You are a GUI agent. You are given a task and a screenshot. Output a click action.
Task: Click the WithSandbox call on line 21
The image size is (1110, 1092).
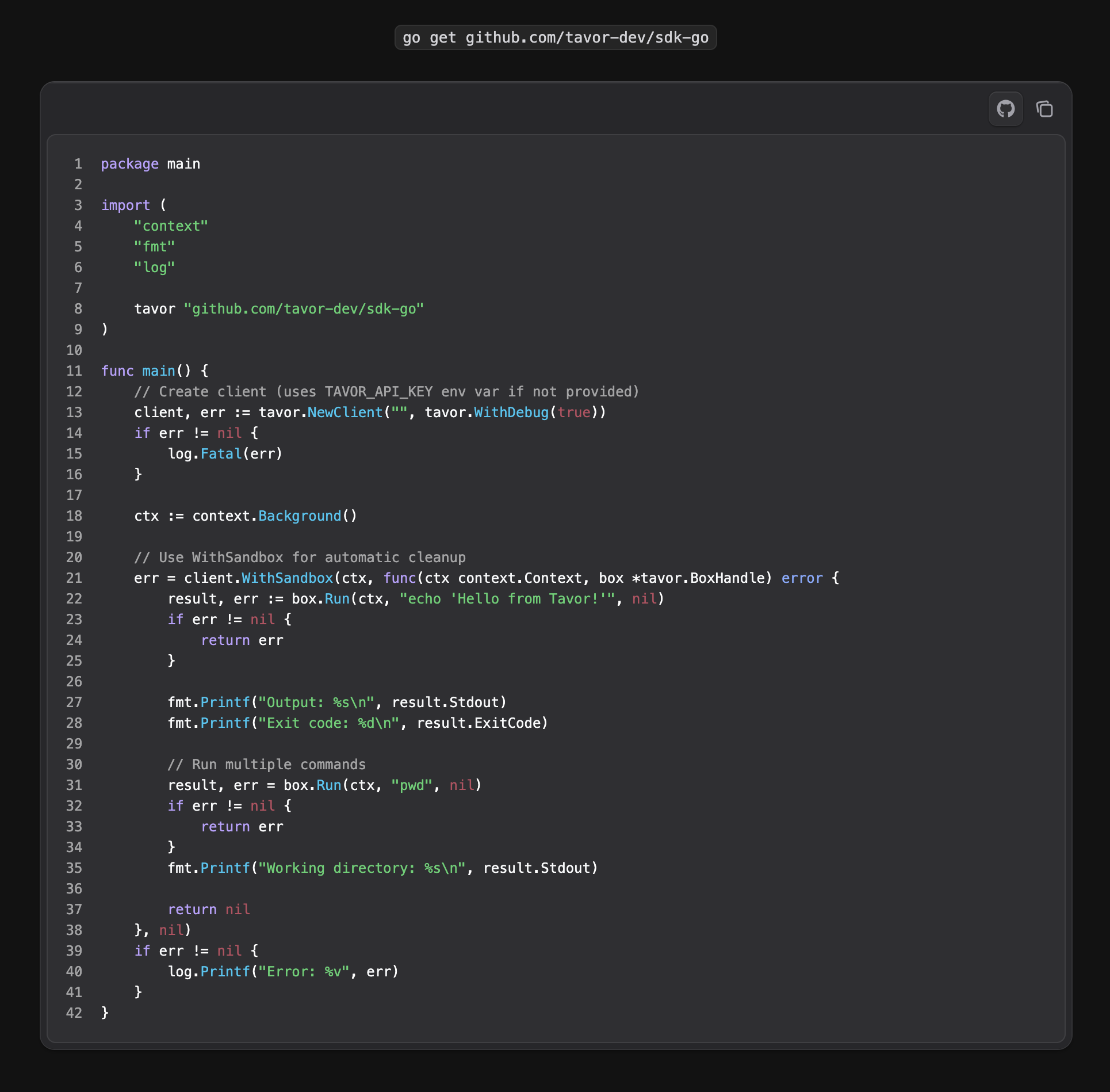pos(287,578)
